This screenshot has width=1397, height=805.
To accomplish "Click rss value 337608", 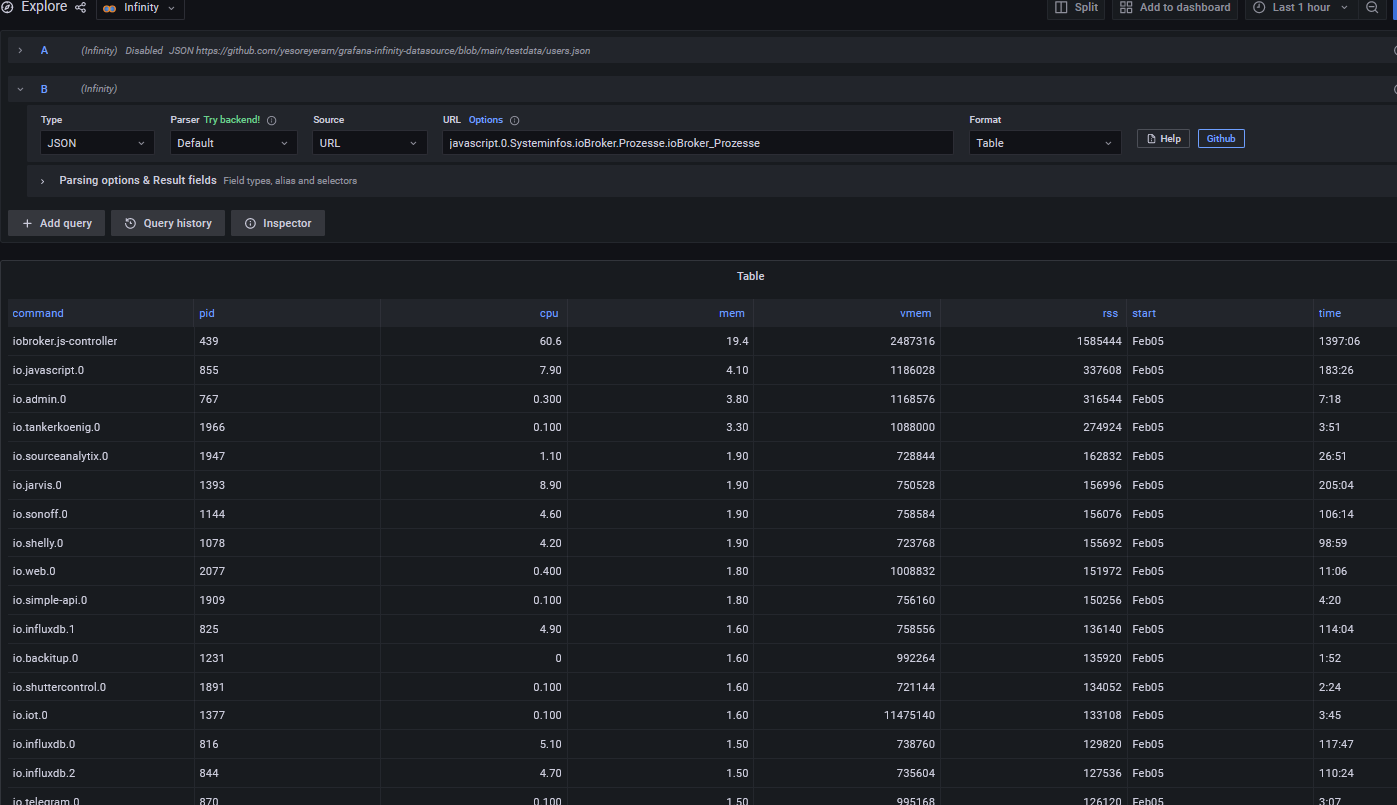I will tap(1102, 370).
